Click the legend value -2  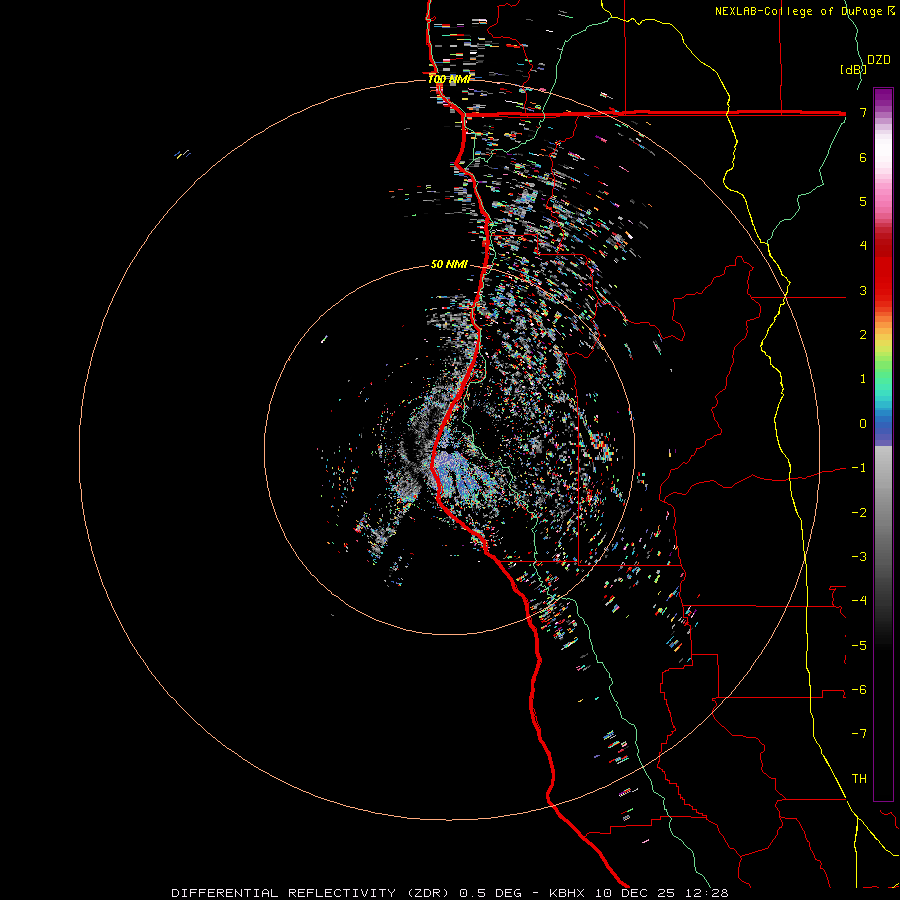click(x=859, y=513)
